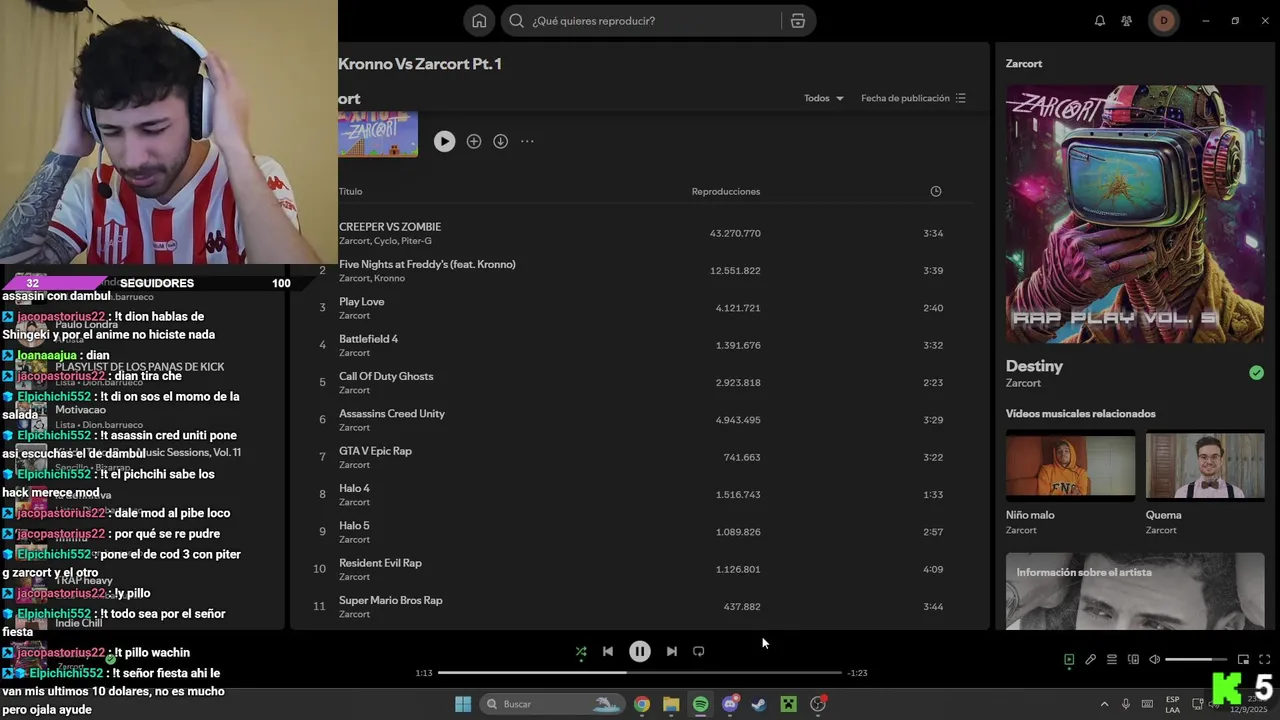Open the ESP LAA language switcher
This screenshot has width=1280, height=720.
(x=1173, y=704)
